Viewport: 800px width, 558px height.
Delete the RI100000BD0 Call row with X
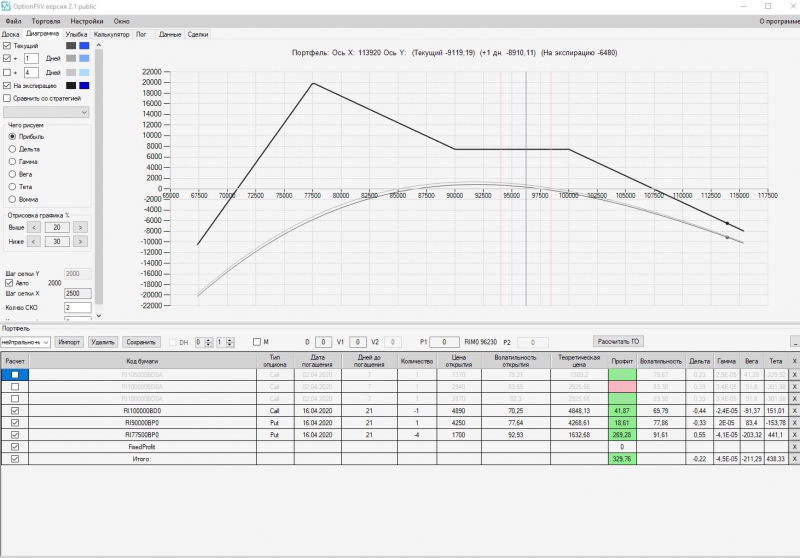coord(794,411)
